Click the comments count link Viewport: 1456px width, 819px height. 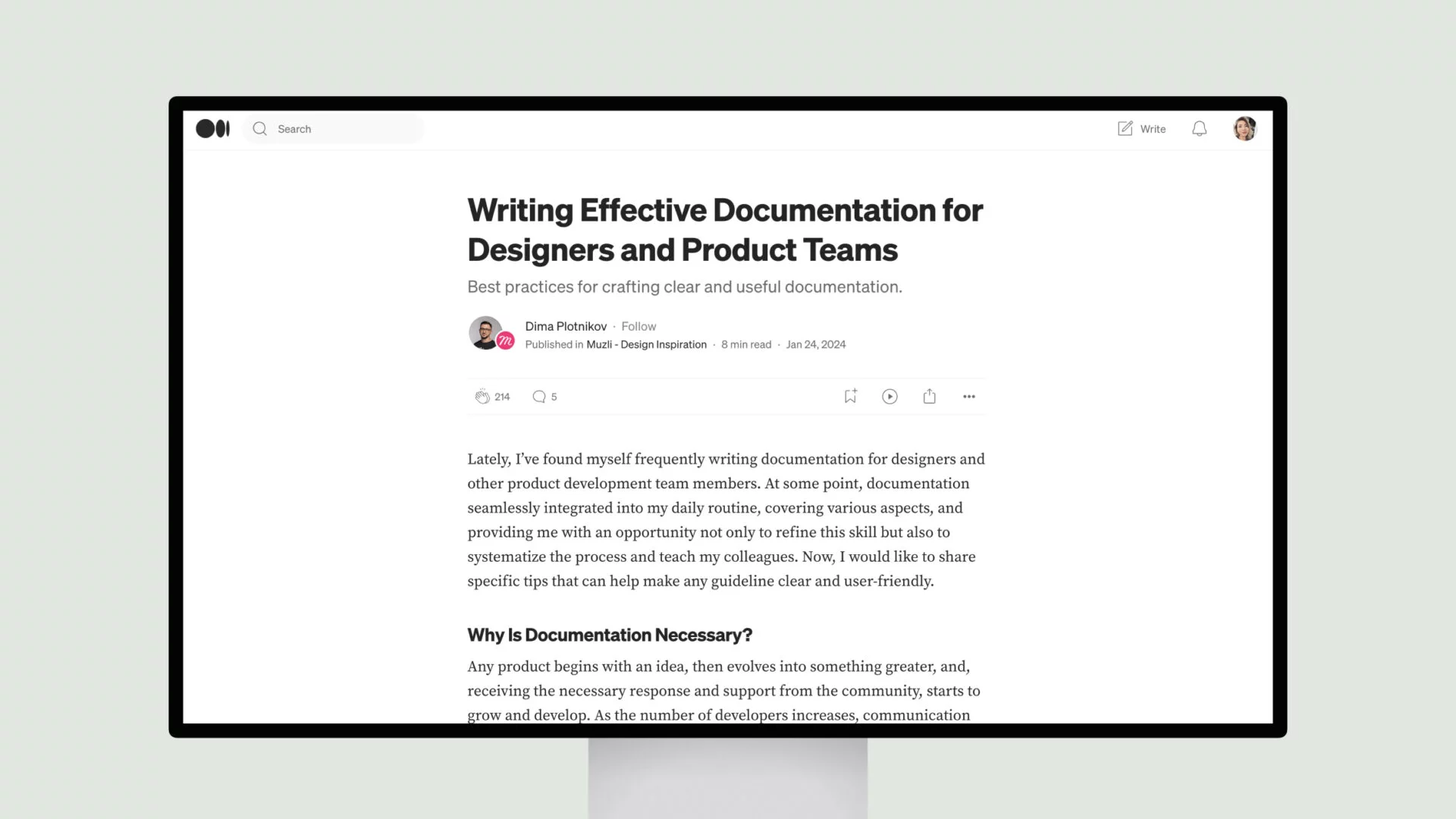click(x=545, y=396)
